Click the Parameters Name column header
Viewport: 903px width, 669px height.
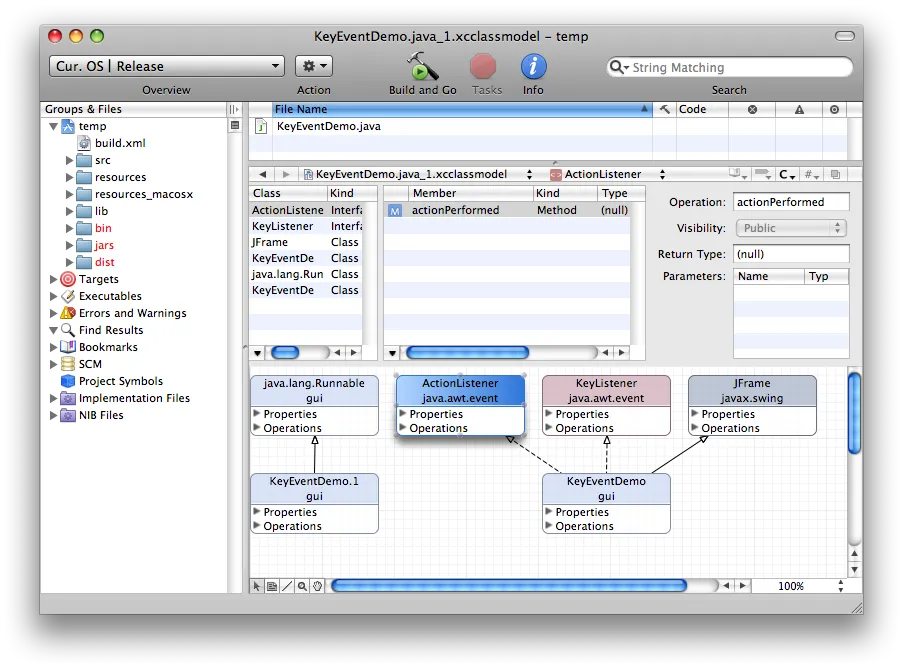point(769,276)
